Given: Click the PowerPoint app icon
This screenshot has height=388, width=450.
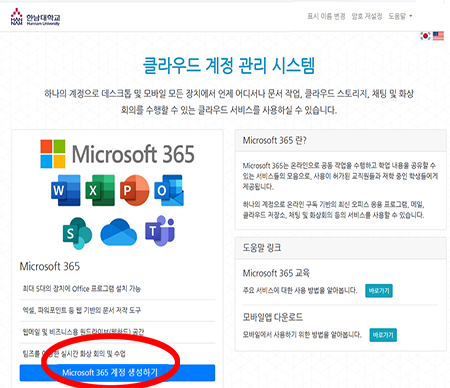Looking at the screenshot, I should [x=134, y=190].
